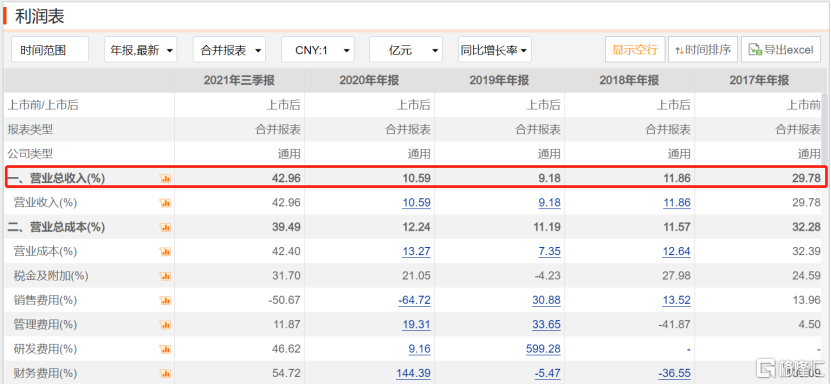Open chart icon for 营业总收入 row
Screen dimensions: 831x385
(165, 179)
